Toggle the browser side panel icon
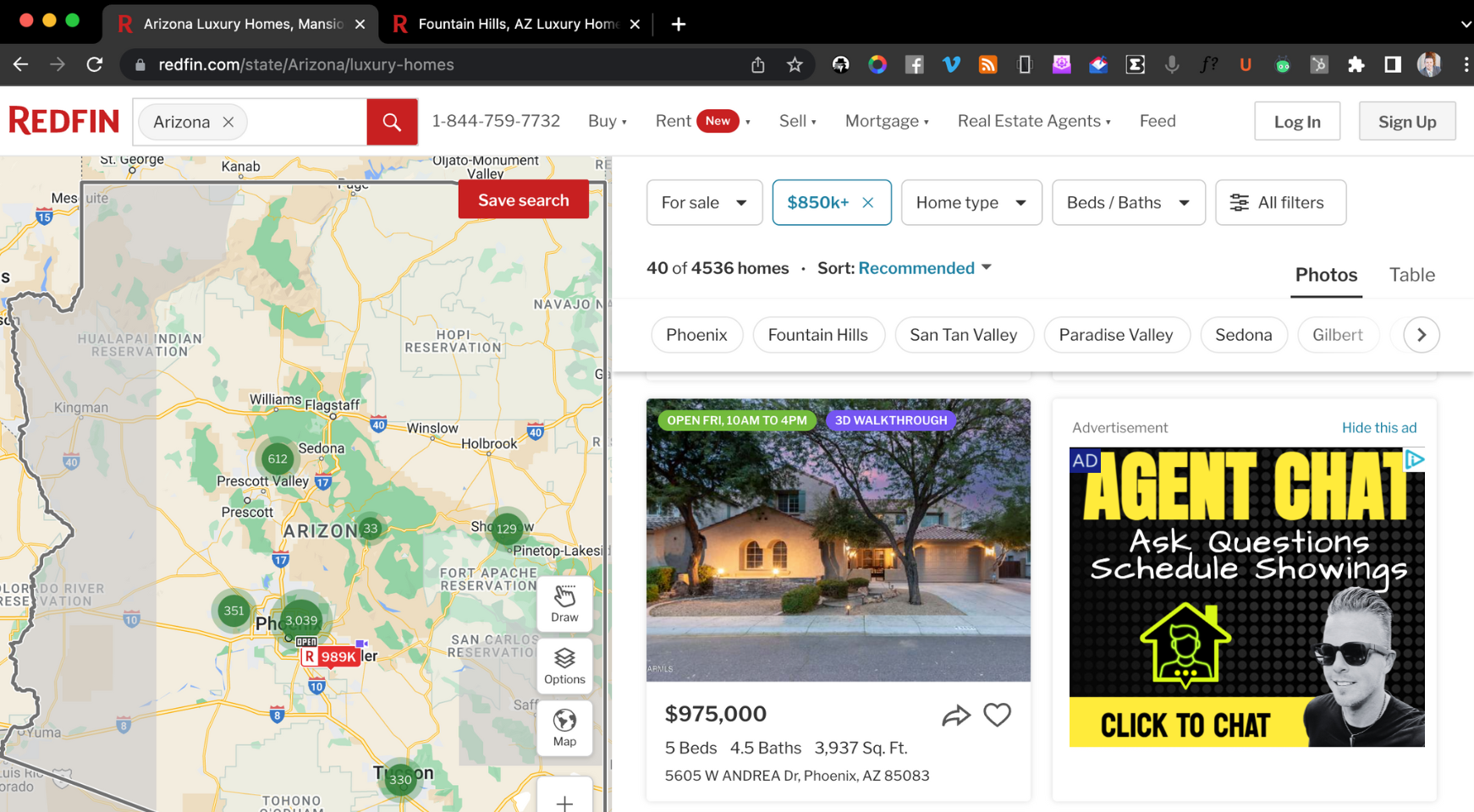1474x812 pixels. [x=1393, y=64]
